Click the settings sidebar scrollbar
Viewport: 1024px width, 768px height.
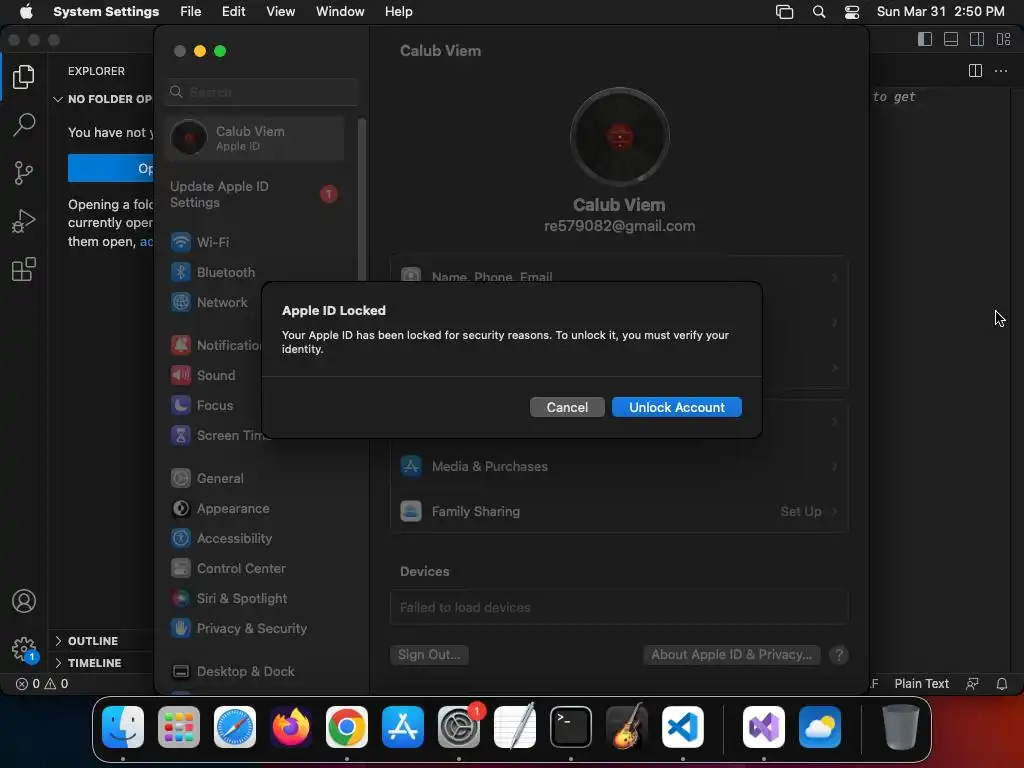click(362, 202)
